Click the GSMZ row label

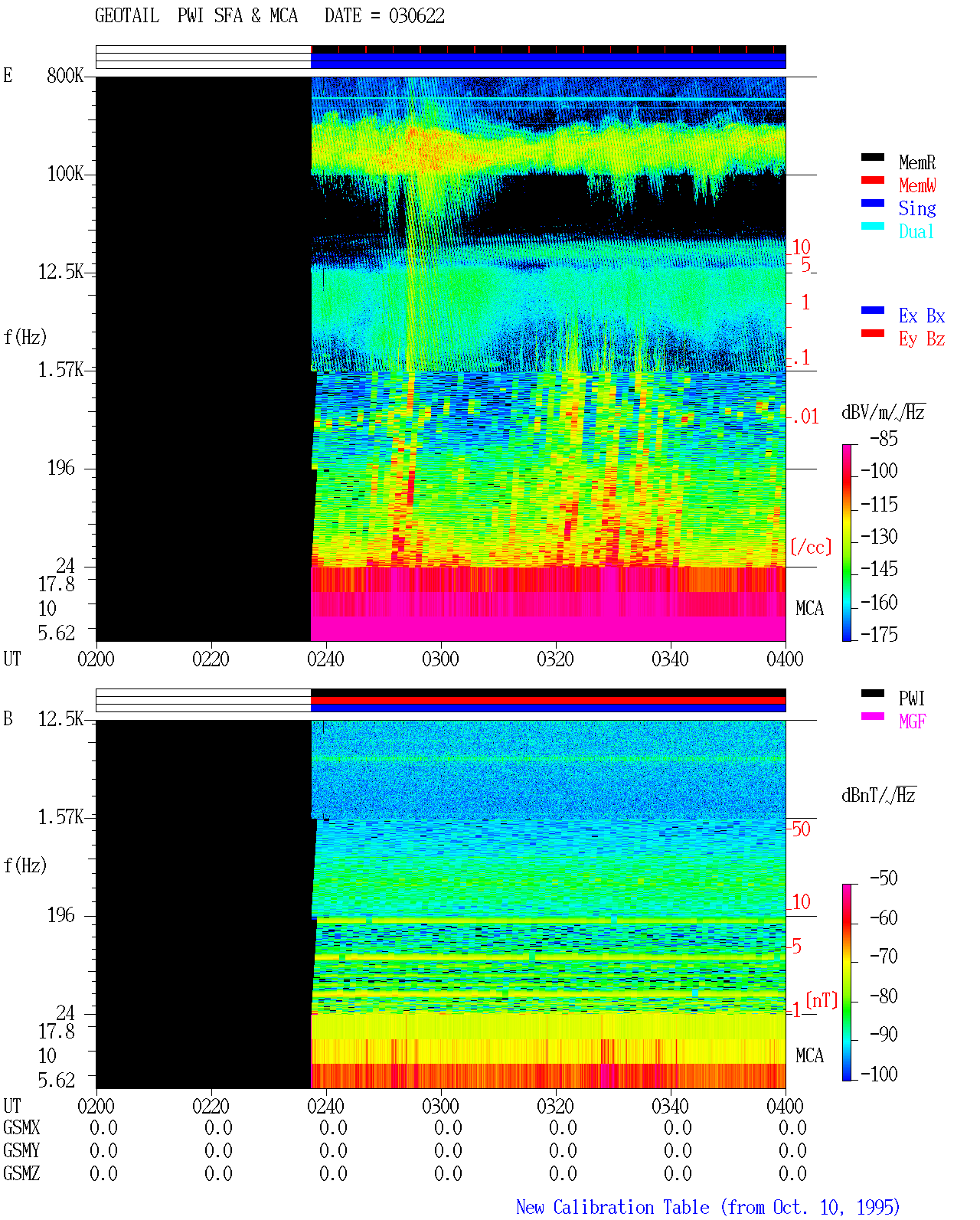coord(21,1173)
